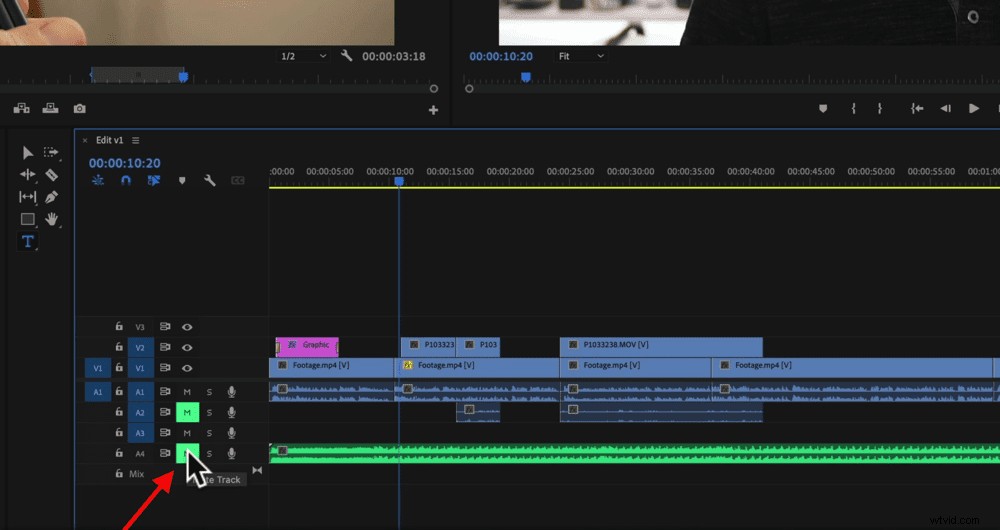Click the Program monitor playhead marker
Image resolution: width=1000 pixels, height=530 pixels.
click(526, 77)
